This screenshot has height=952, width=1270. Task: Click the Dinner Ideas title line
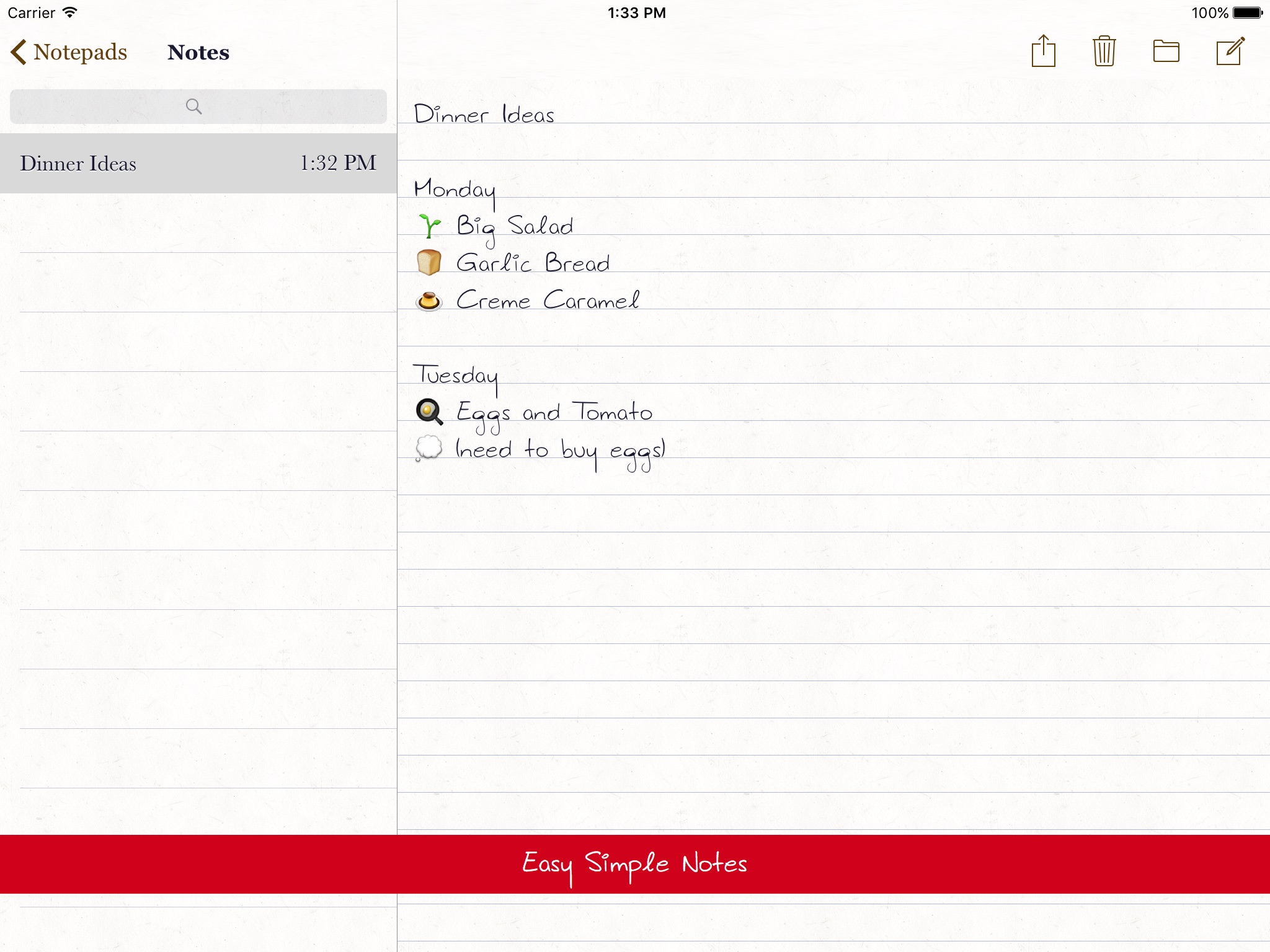484,115
